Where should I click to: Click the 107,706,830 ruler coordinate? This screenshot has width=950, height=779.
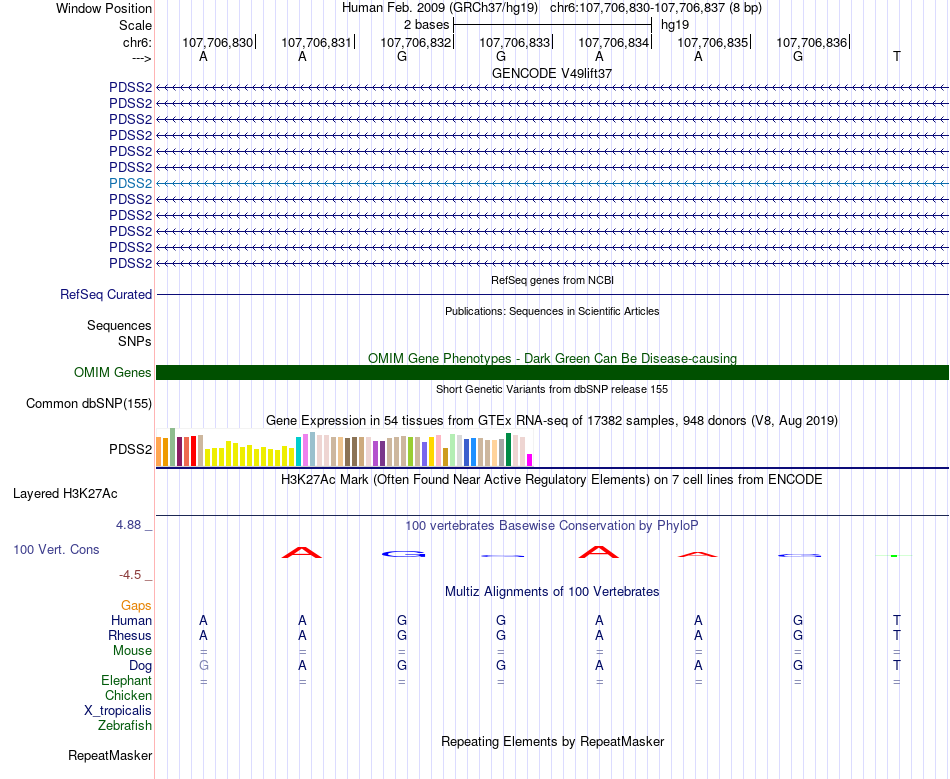(x=218, y=42)
